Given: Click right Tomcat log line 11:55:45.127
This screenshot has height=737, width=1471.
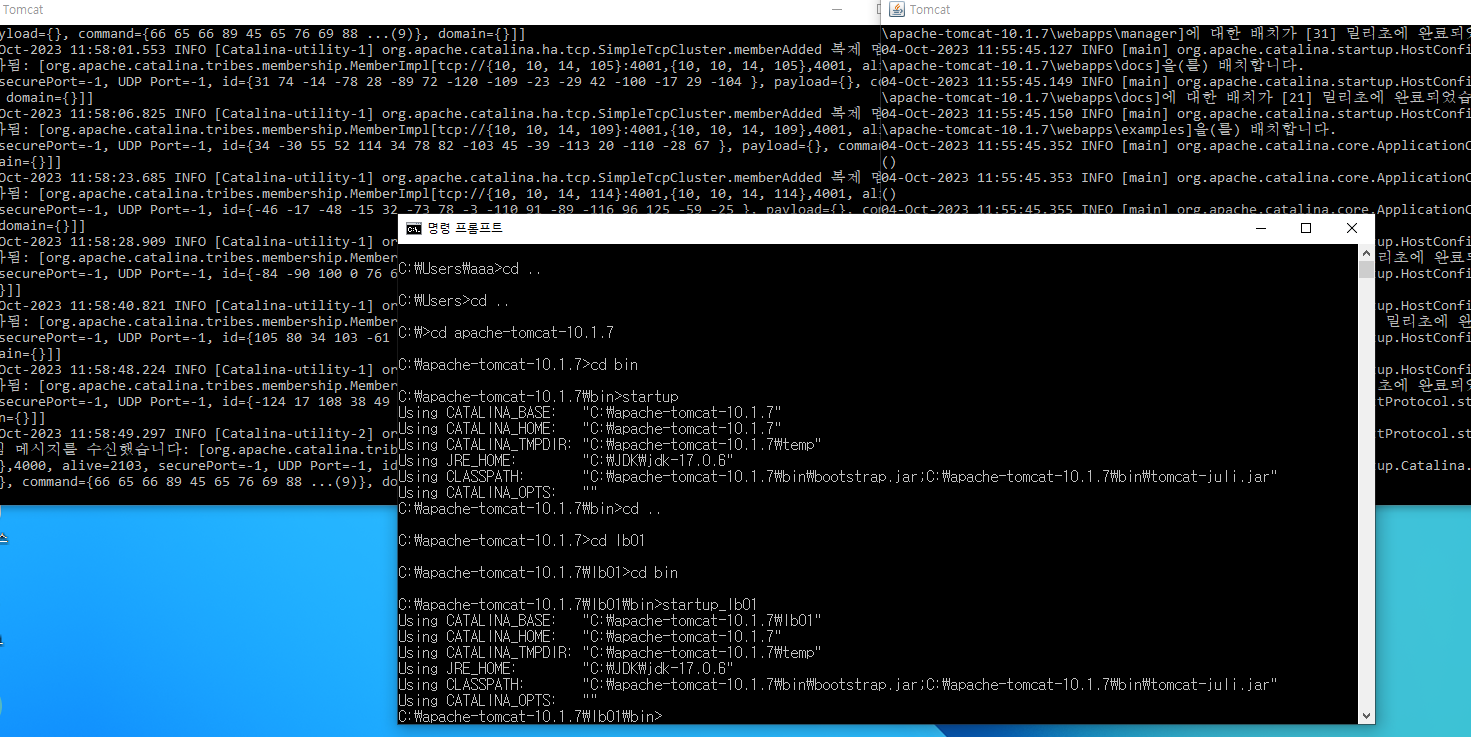Looking at the screenshot, I should [1176, 49].
